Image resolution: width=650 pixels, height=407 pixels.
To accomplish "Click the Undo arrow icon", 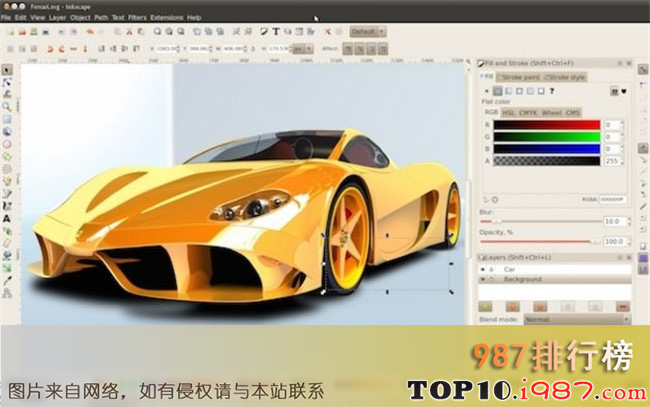I will 90,31.
